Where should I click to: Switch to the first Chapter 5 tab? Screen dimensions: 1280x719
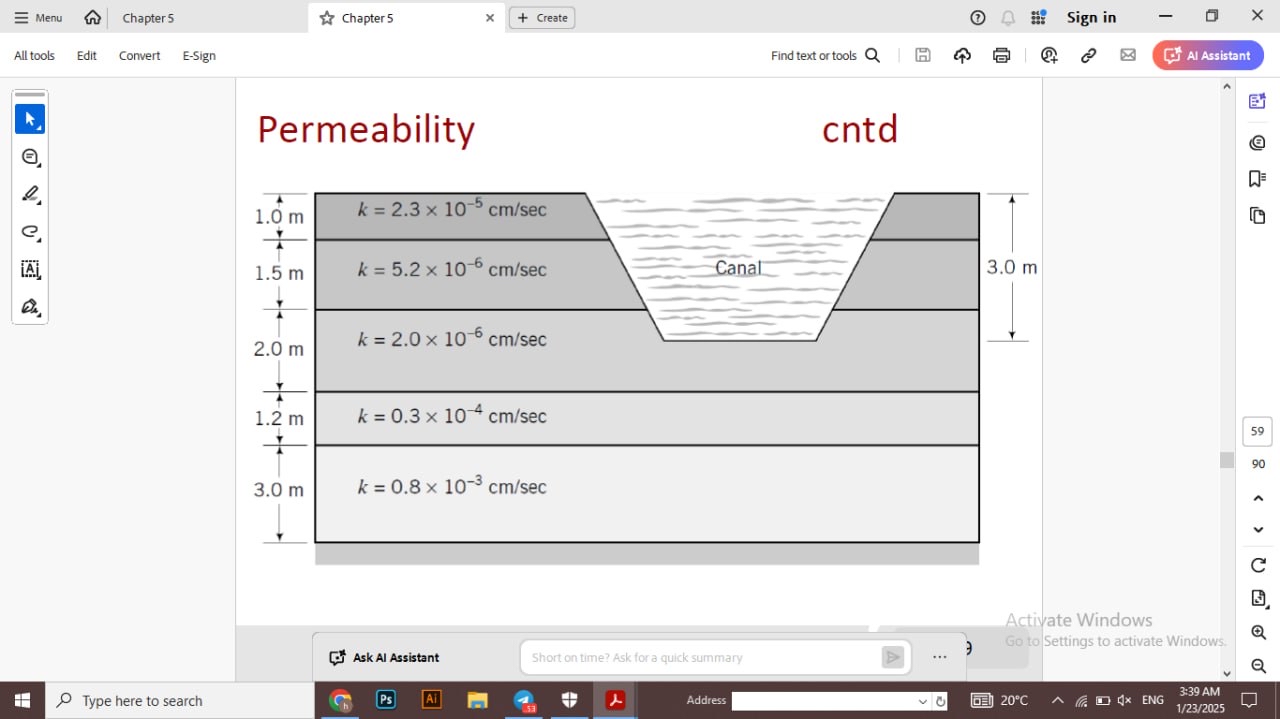tap(148, 18)
